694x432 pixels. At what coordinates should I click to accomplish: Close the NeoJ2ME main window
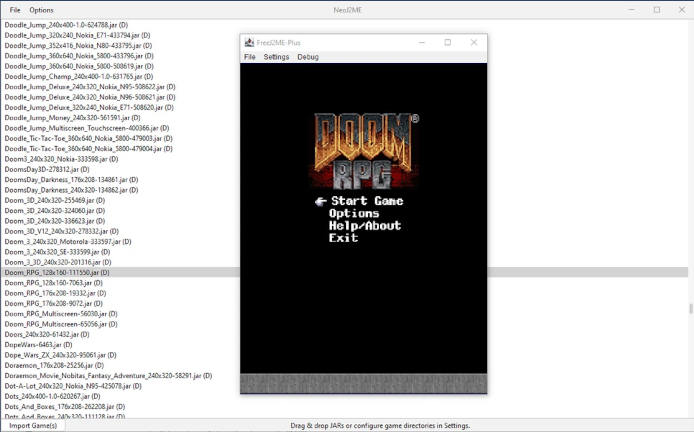(x=682, y=10)
